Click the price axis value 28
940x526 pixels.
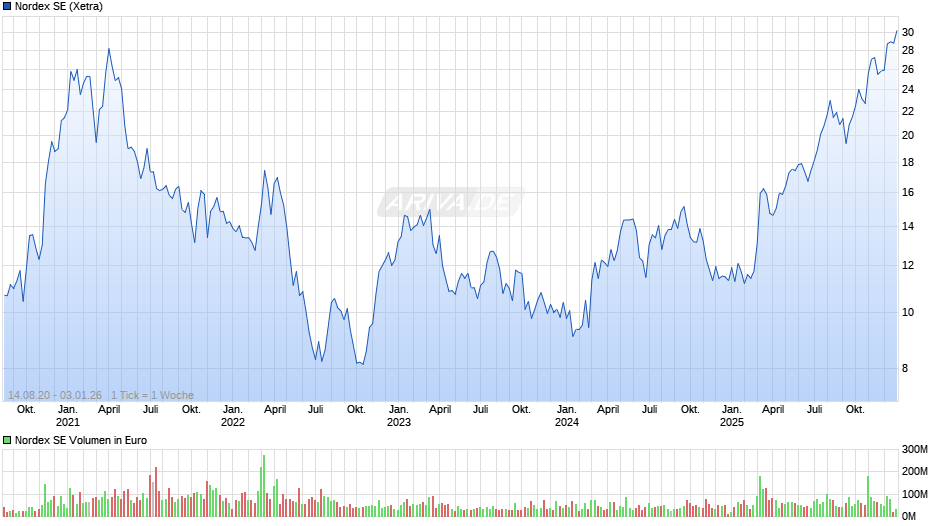tap(908, 50)
